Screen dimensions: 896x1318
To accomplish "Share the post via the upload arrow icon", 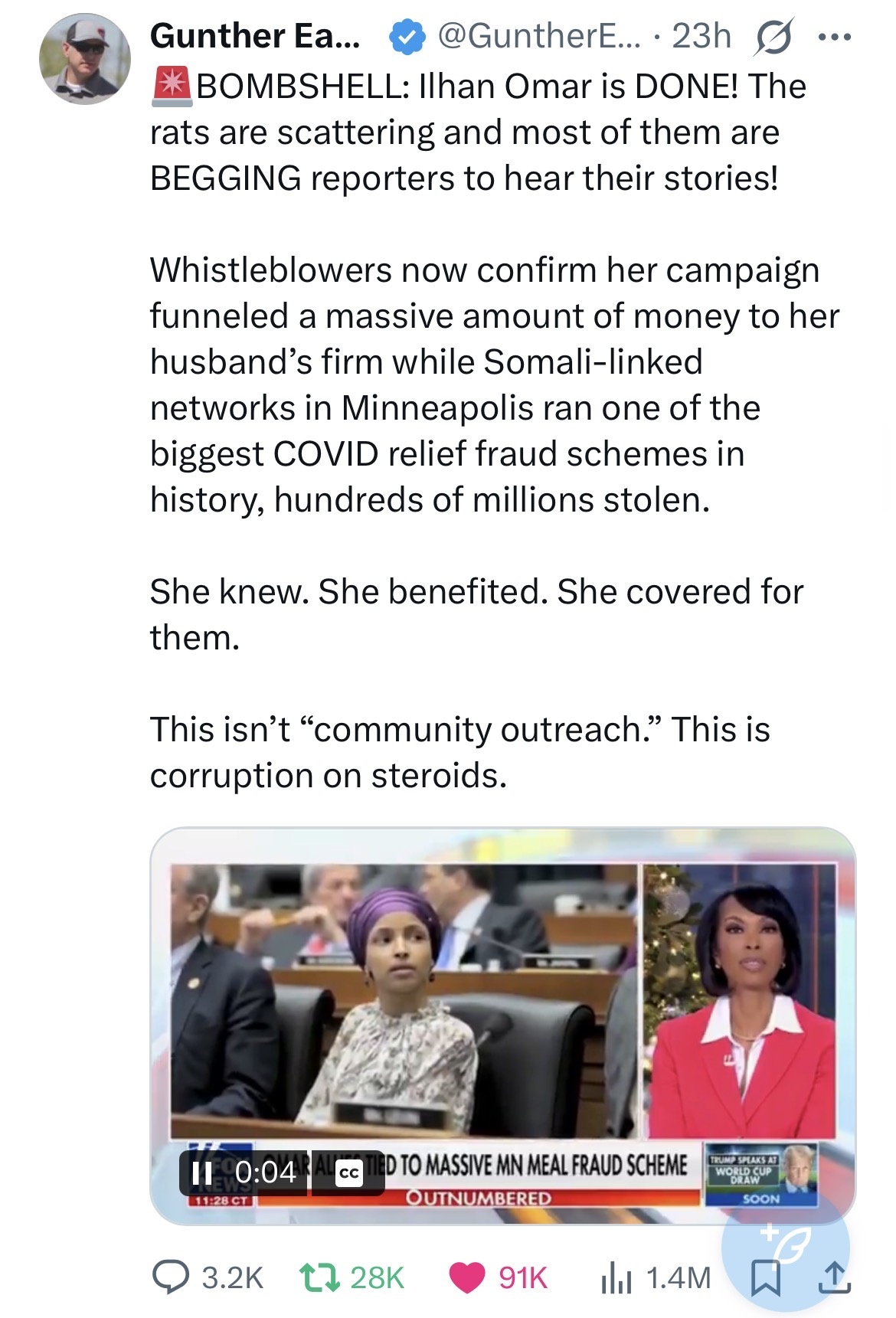I will coord(834,1277).
